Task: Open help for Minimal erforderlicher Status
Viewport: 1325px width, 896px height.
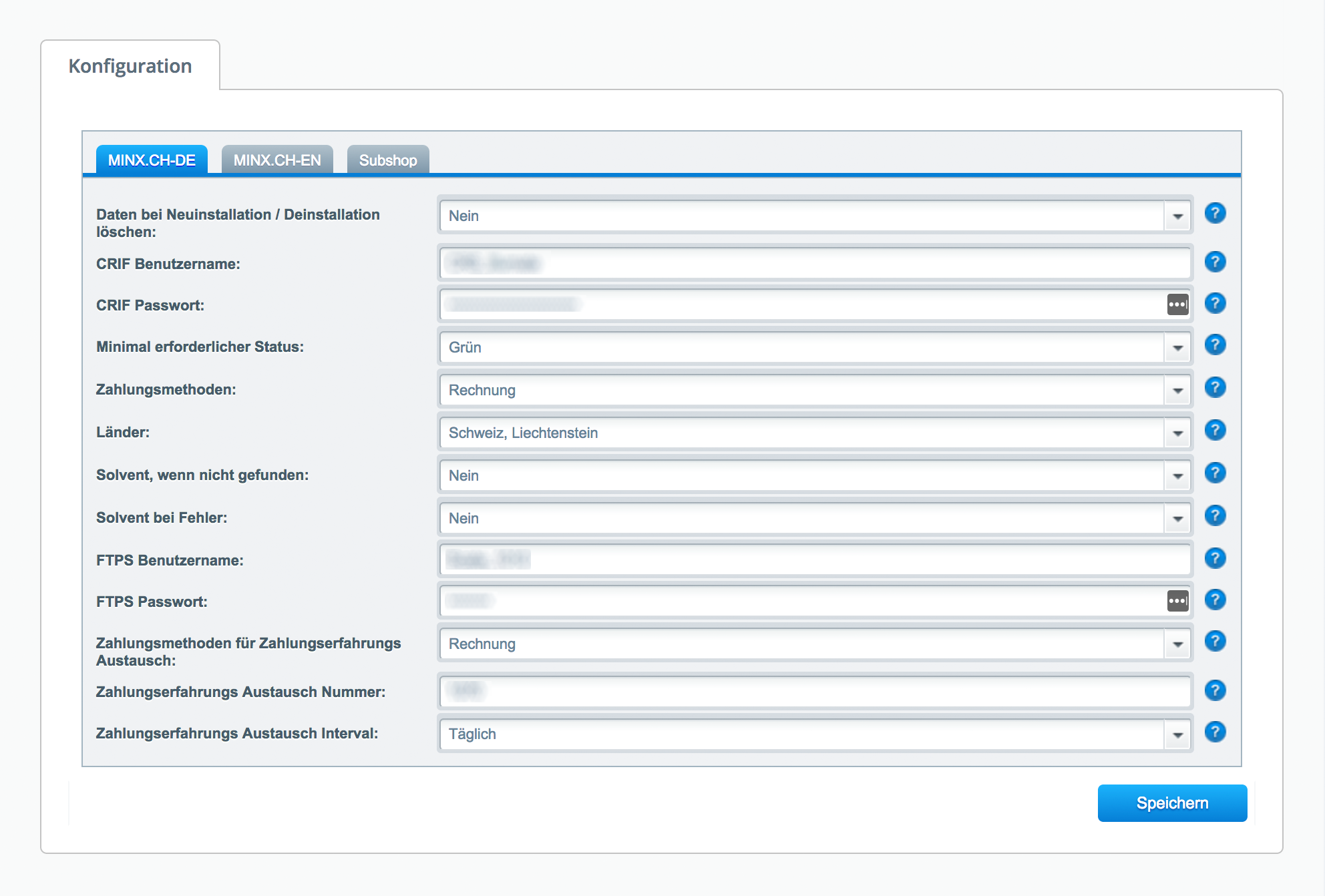Action: point(1215,345)
